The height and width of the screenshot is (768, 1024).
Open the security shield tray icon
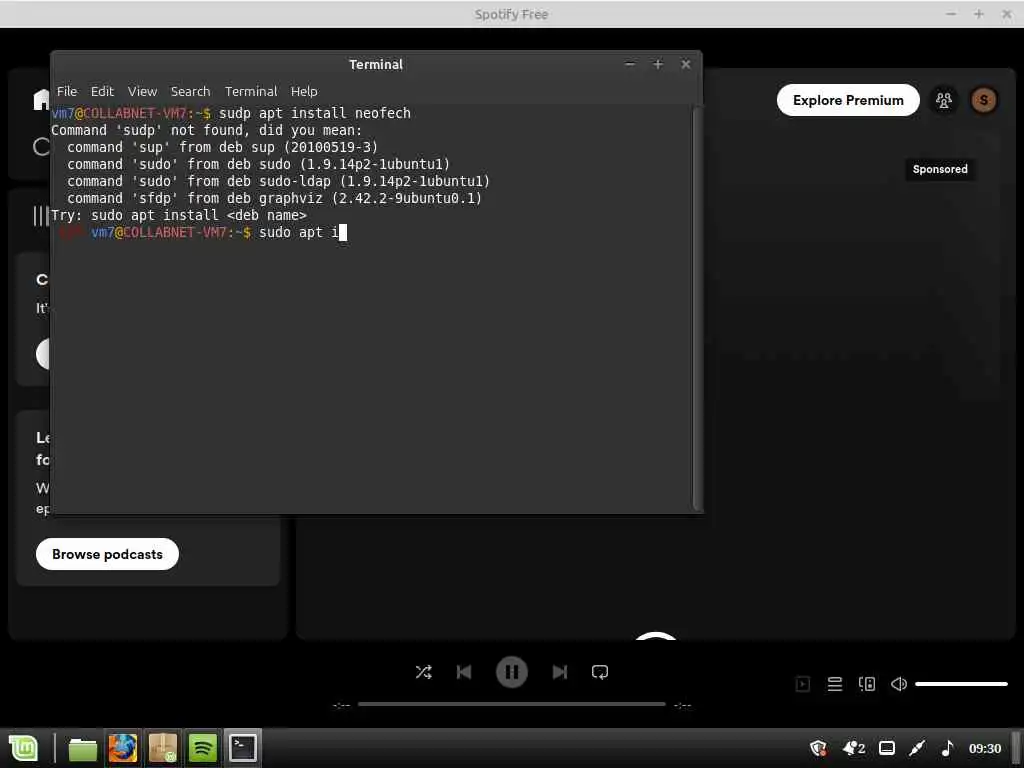pyautogui.click(x=818, y=748)
